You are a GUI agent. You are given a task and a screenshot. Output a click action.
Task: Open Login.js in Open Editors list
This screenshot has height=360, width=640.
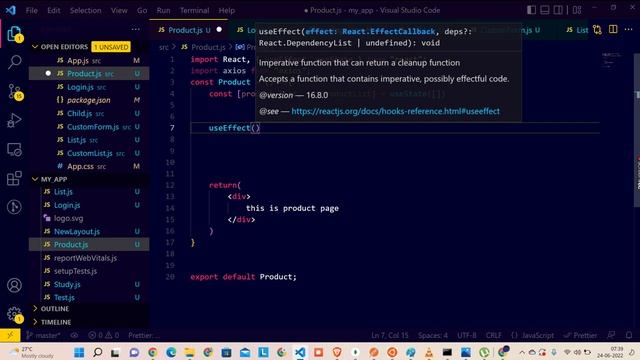coord(89,87)
